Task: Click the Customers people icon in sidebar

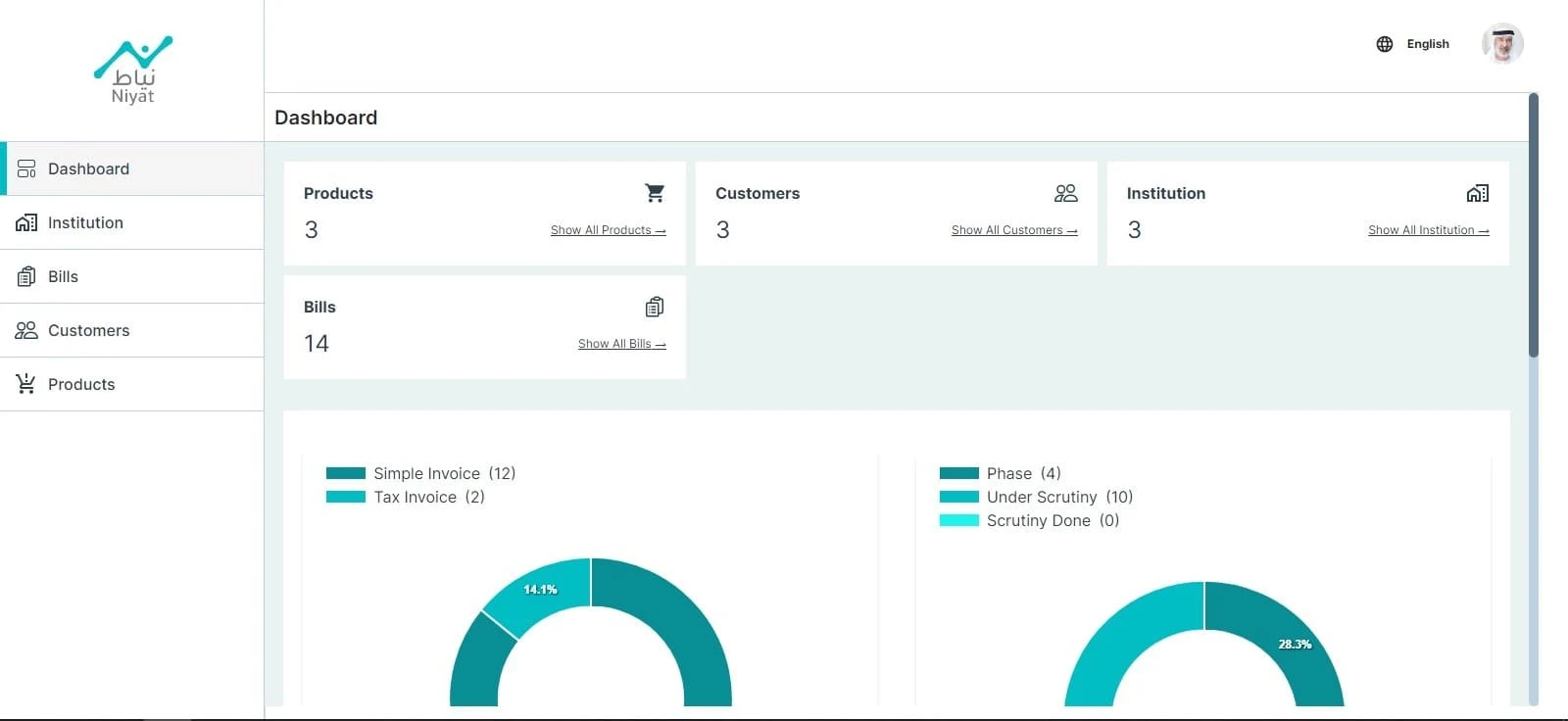Action: [x=26, y=330]
